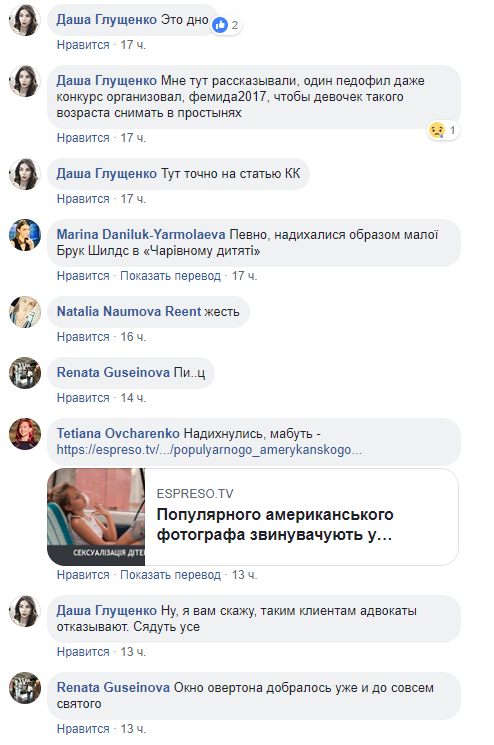Screen dimensions: 494x745
Task: Open Marina Daniluk-Yarmolaeva profile name
Action: click(141, 234)
